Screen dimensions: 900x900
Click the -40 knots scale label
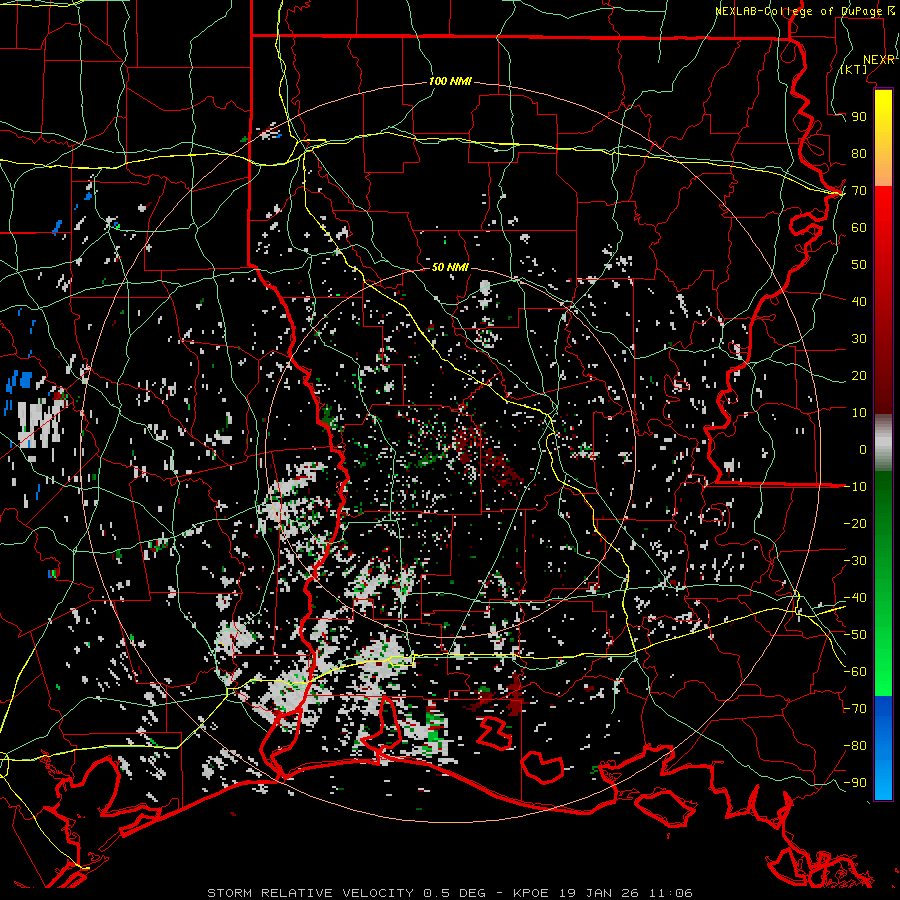(x=855, y=598)
